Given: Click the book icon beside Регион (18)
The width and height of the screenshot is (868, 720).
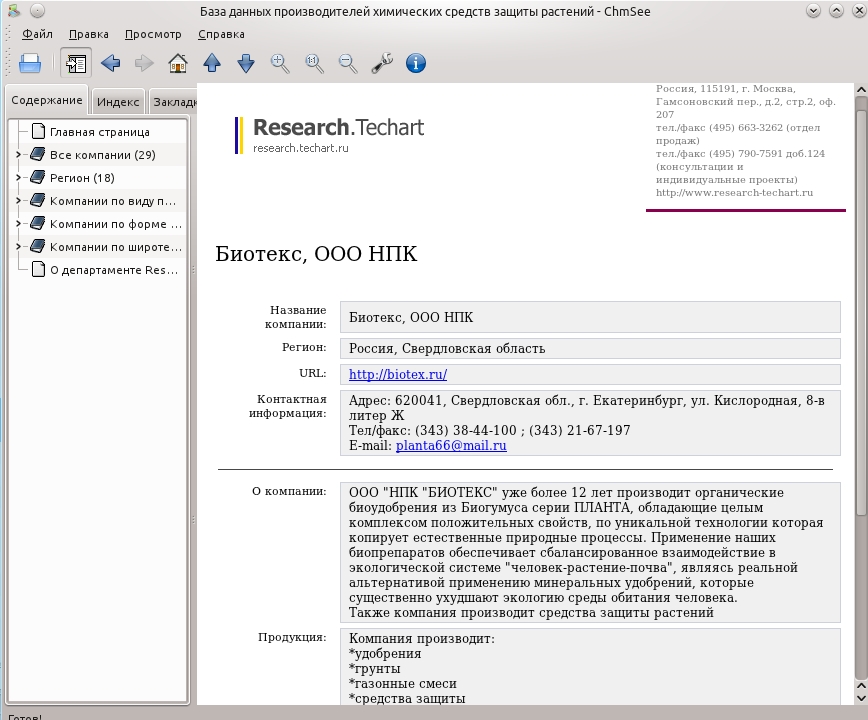Looking at the screenshot, I should click(x=38, y=177).
